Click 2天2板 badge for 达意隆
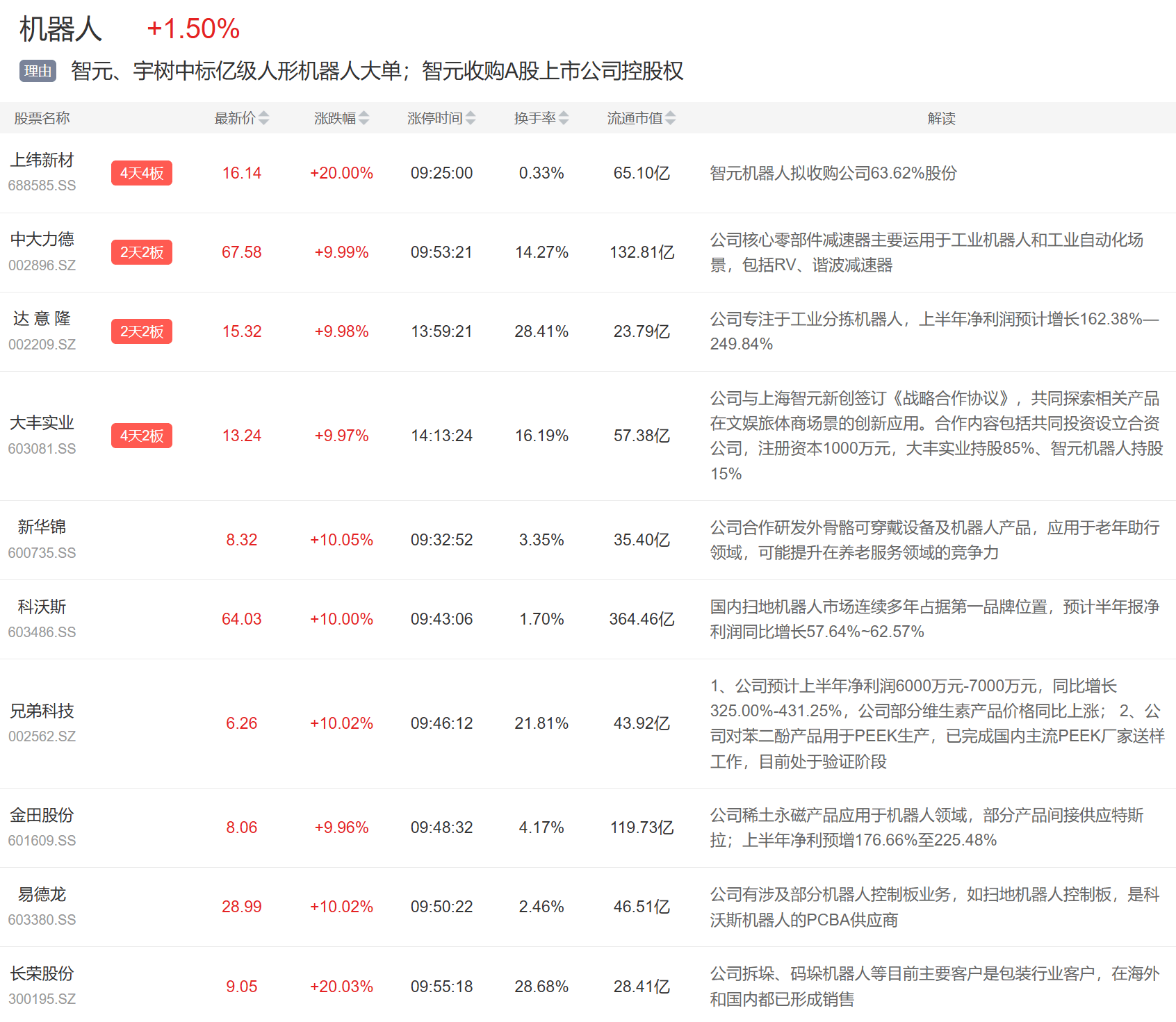Screen dimensions: 1176x1022 tap(142, 331)
